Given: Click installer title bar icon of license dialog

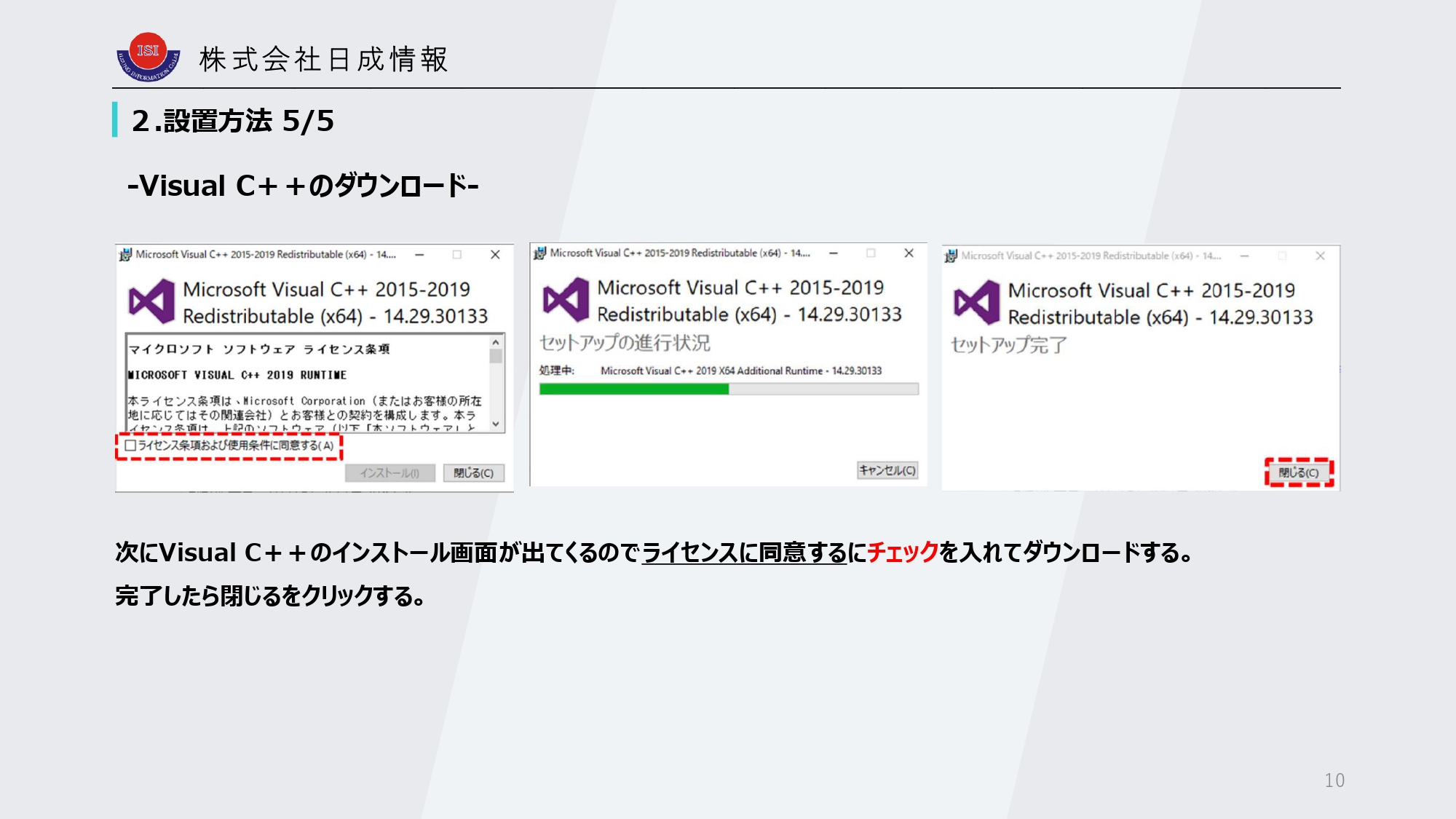Looking at the screenshot, I should (125, 254).
